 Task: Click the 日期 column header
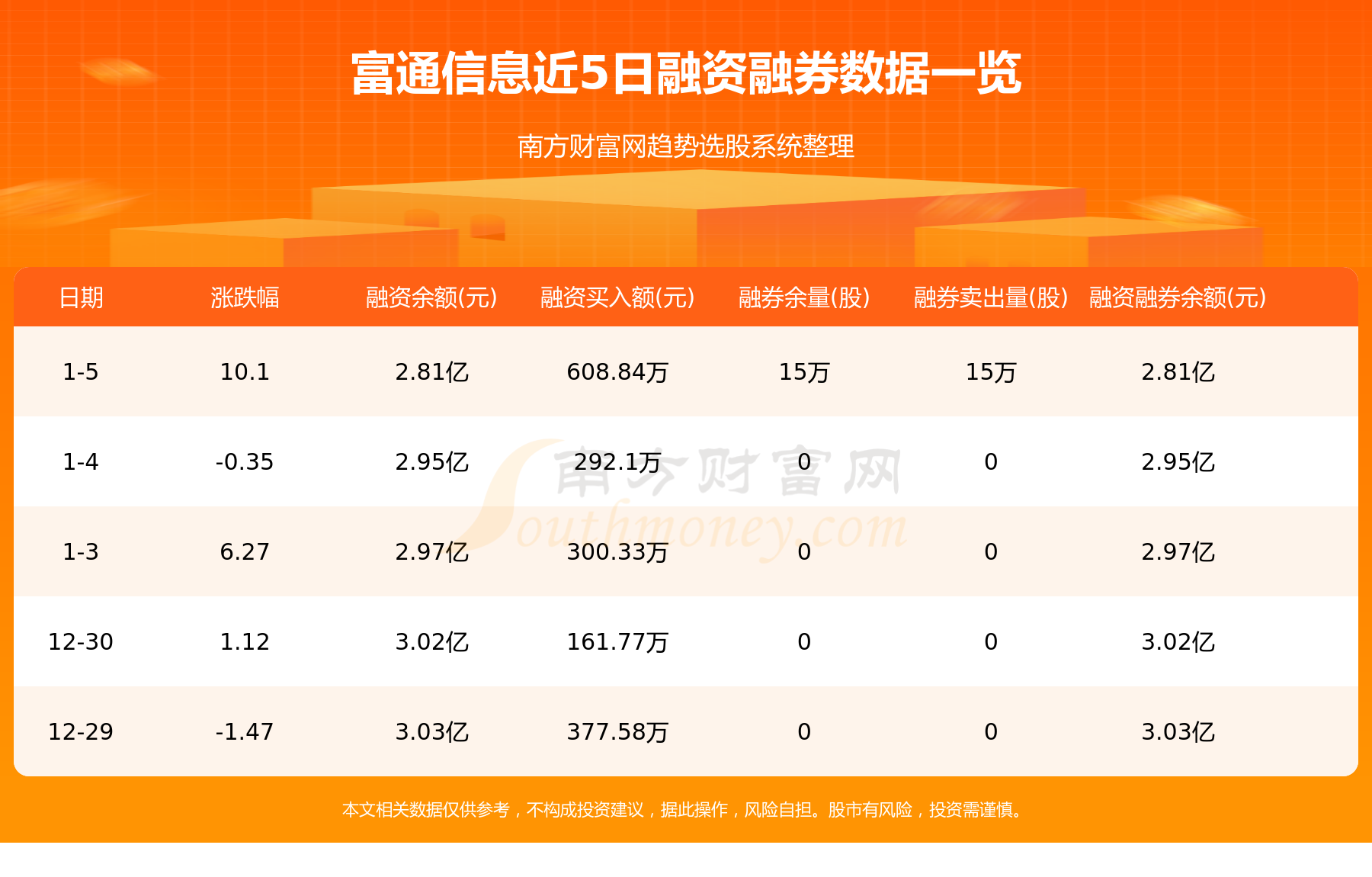81,297
